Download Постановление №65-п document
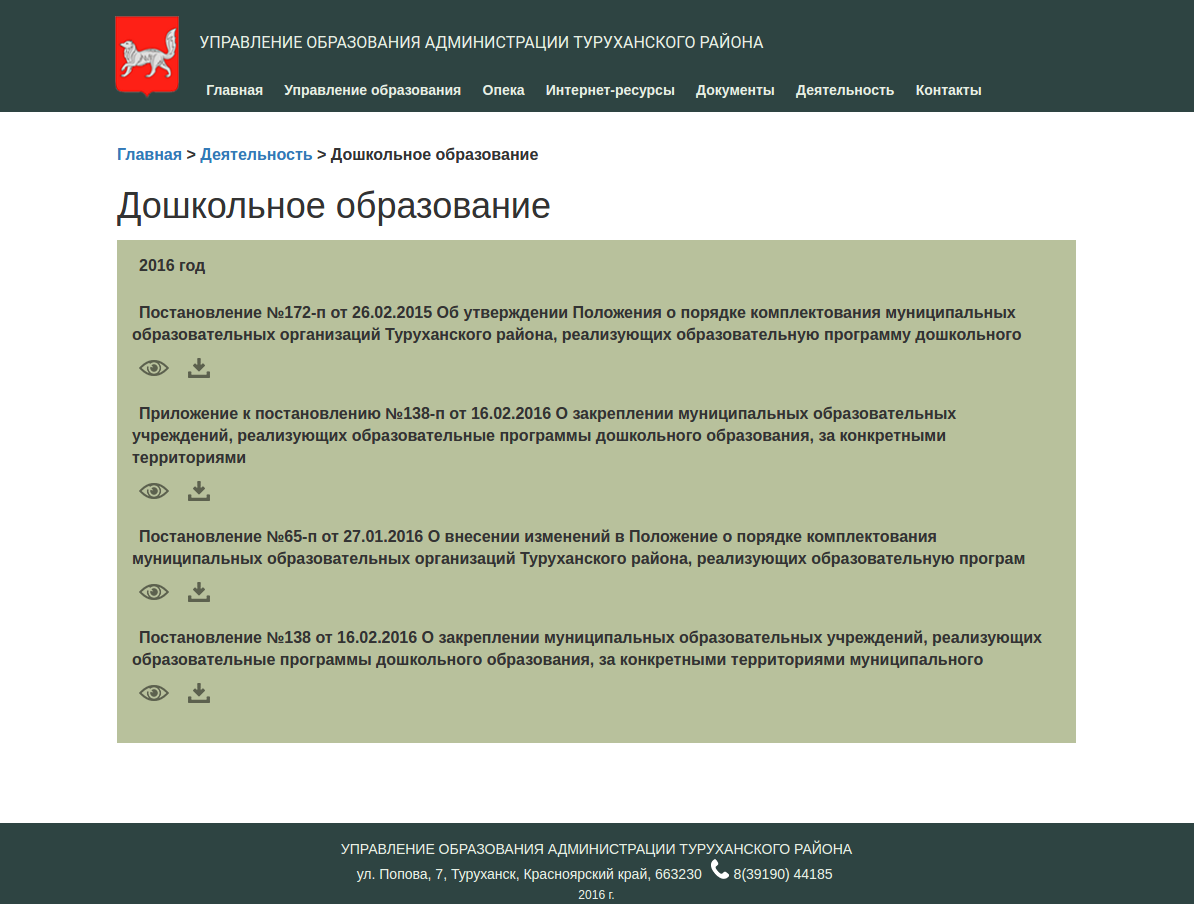 click(x=199, y=592)
